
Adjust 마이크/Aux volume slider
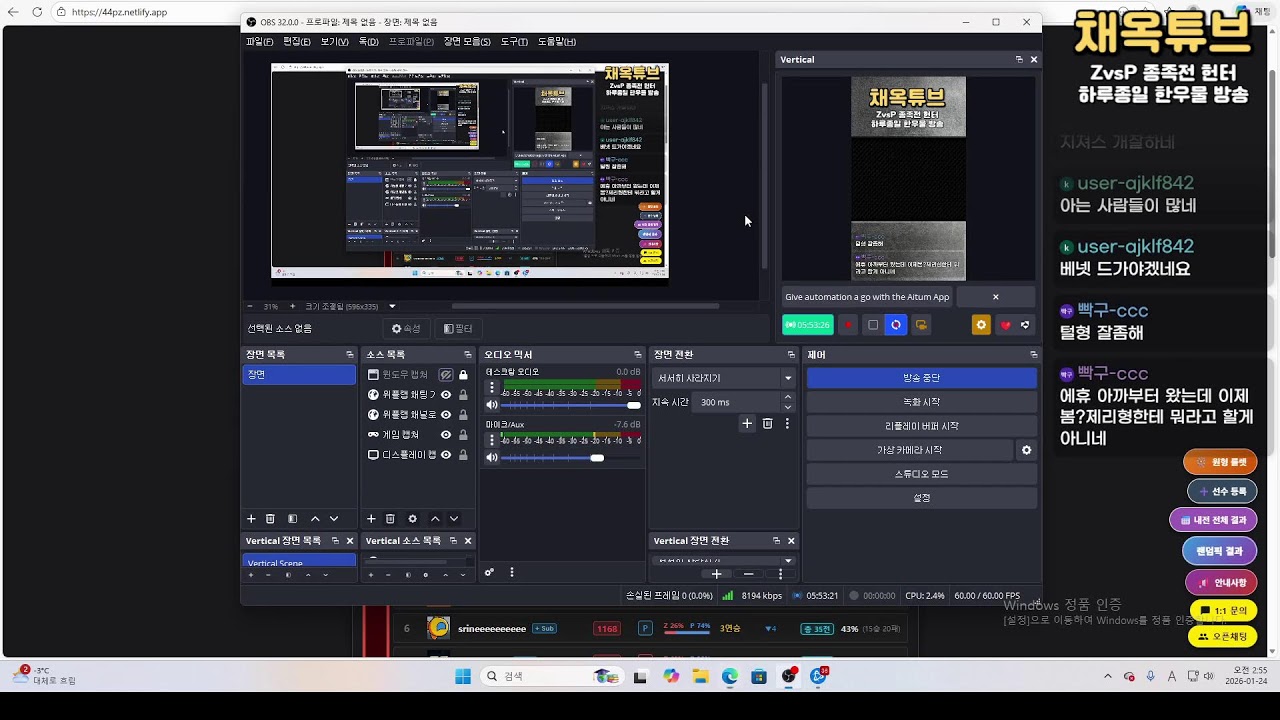click(570, 458)
